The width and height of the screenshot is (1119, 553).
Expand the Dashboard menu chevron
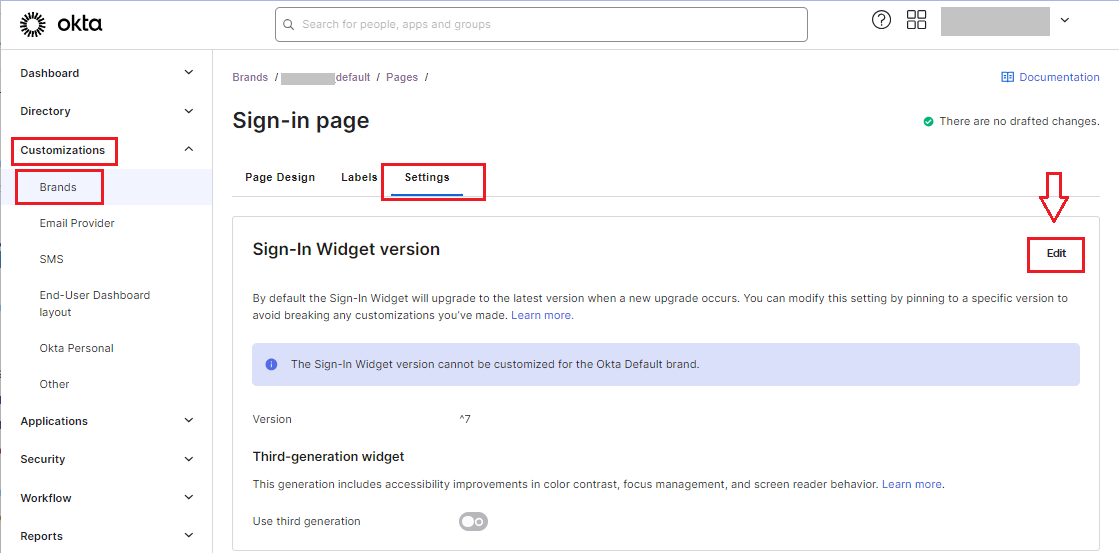pos(188,73)
